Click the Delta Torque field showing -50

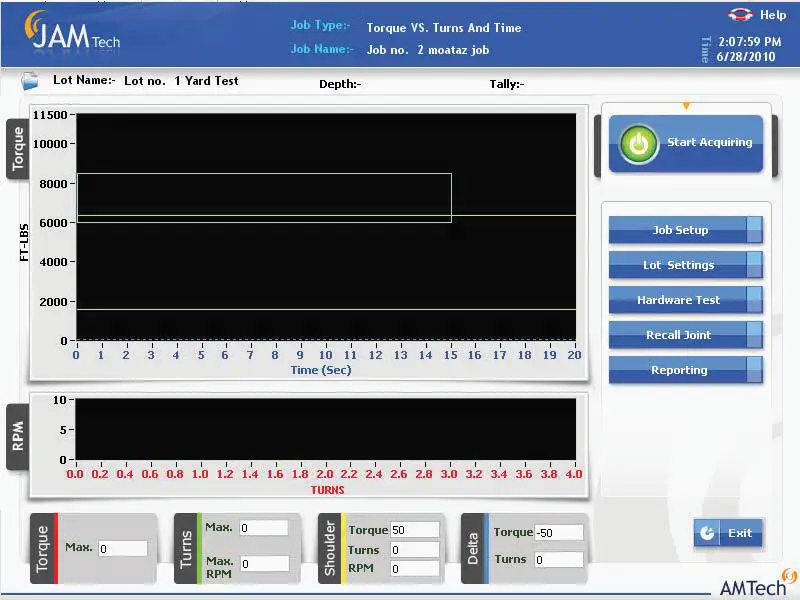tap(559, 533)
